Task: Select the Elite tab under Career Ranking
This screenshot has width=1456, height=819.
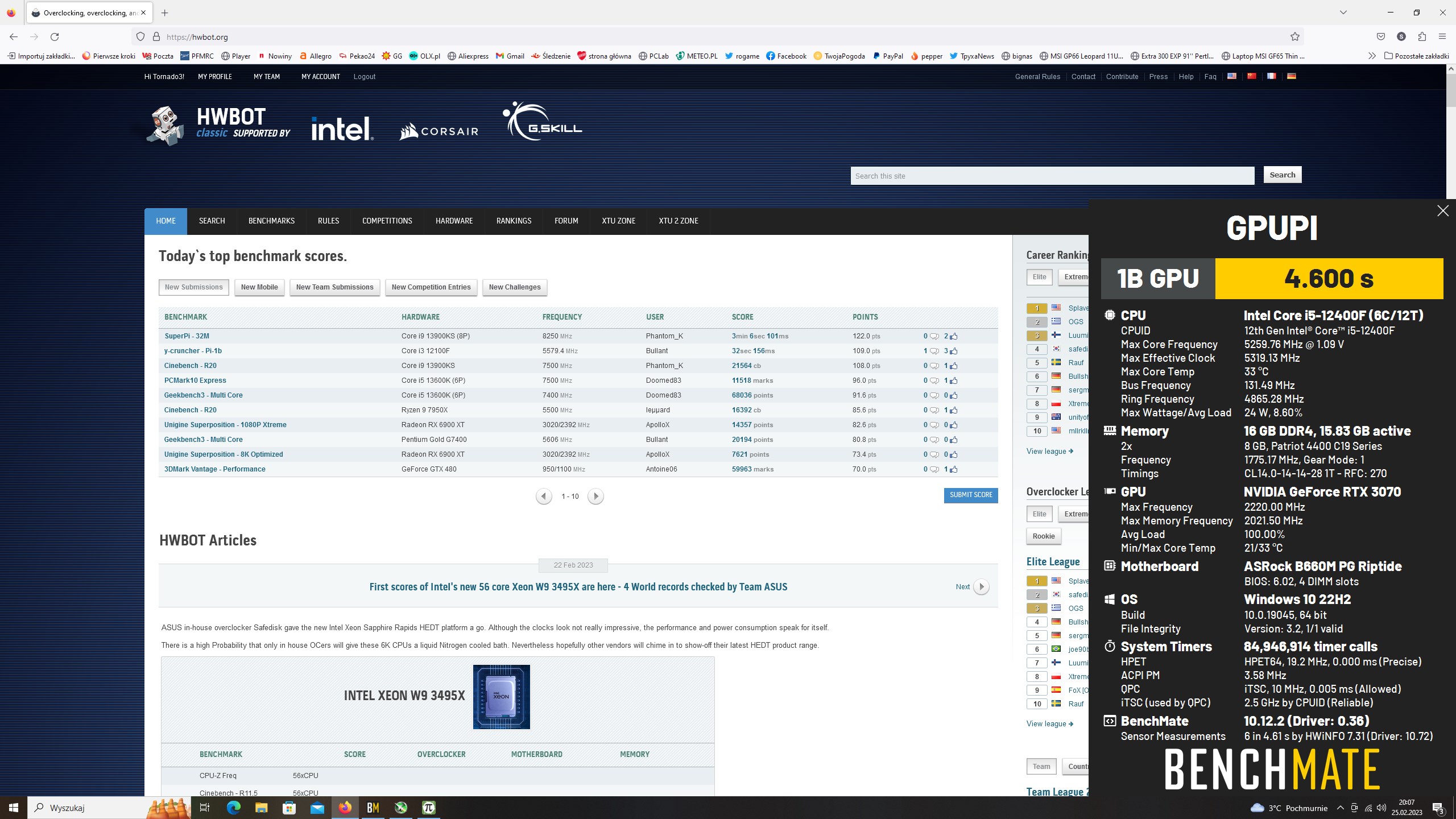Action: [1039, 277]
